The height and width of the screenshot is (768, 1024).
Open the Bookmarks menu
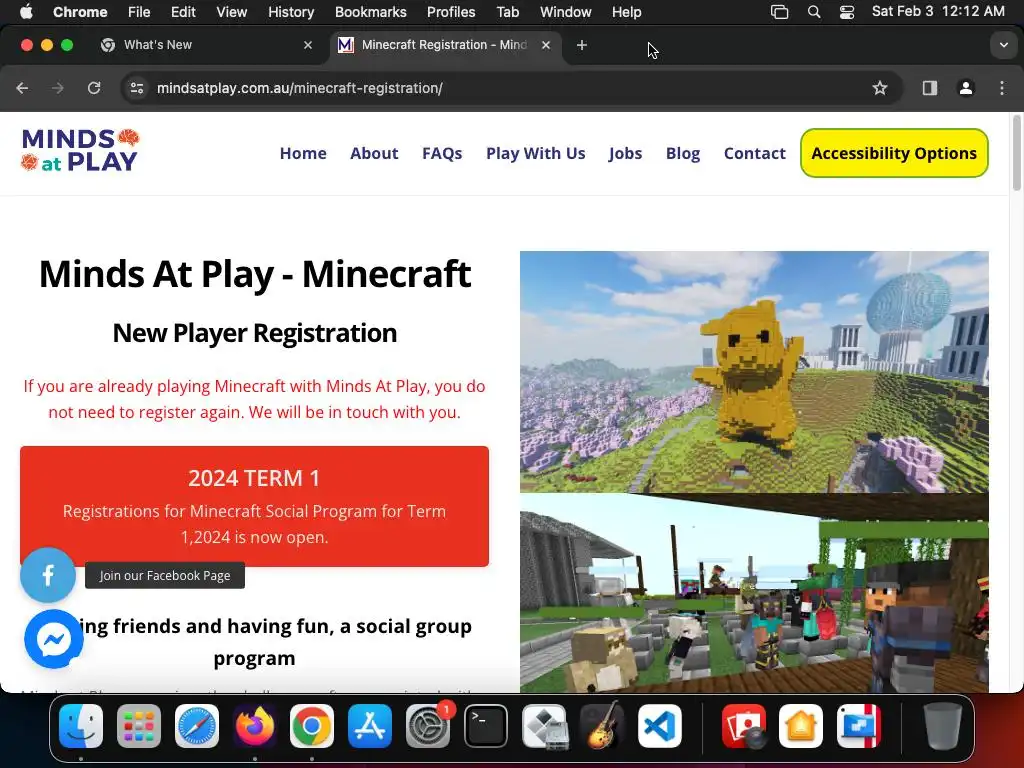click(x=370, y=12)
